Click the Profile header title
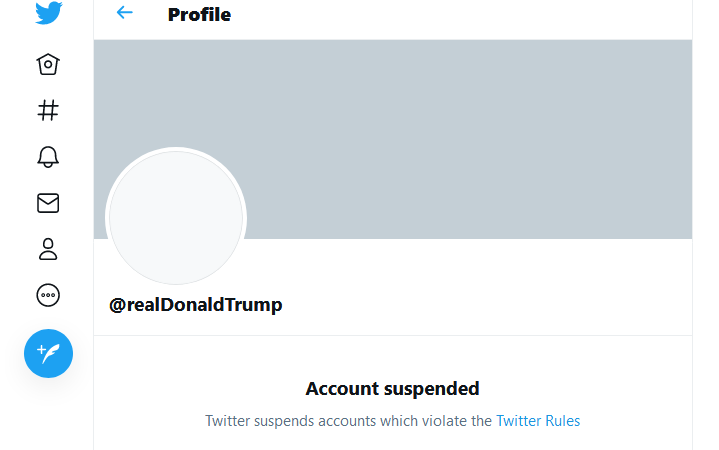Image resolution: width=719 pixels, height=450 pixels. pos(199,15)
